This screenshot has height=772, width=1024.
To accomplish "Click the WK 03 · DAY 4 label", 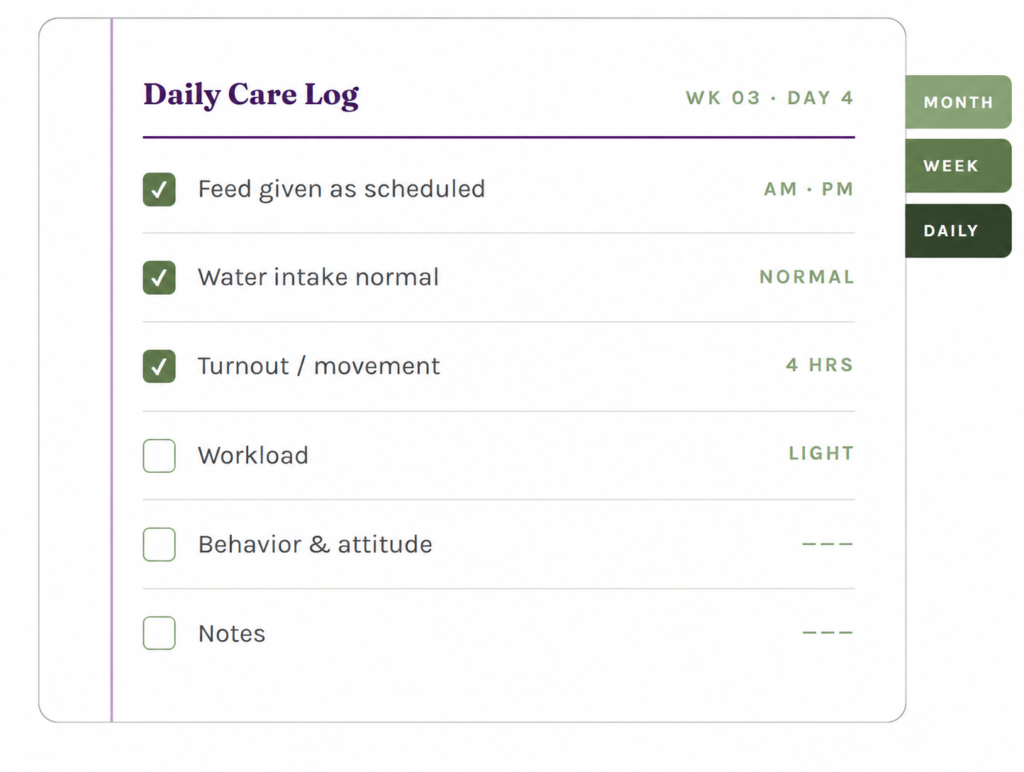I will point(769,98).
